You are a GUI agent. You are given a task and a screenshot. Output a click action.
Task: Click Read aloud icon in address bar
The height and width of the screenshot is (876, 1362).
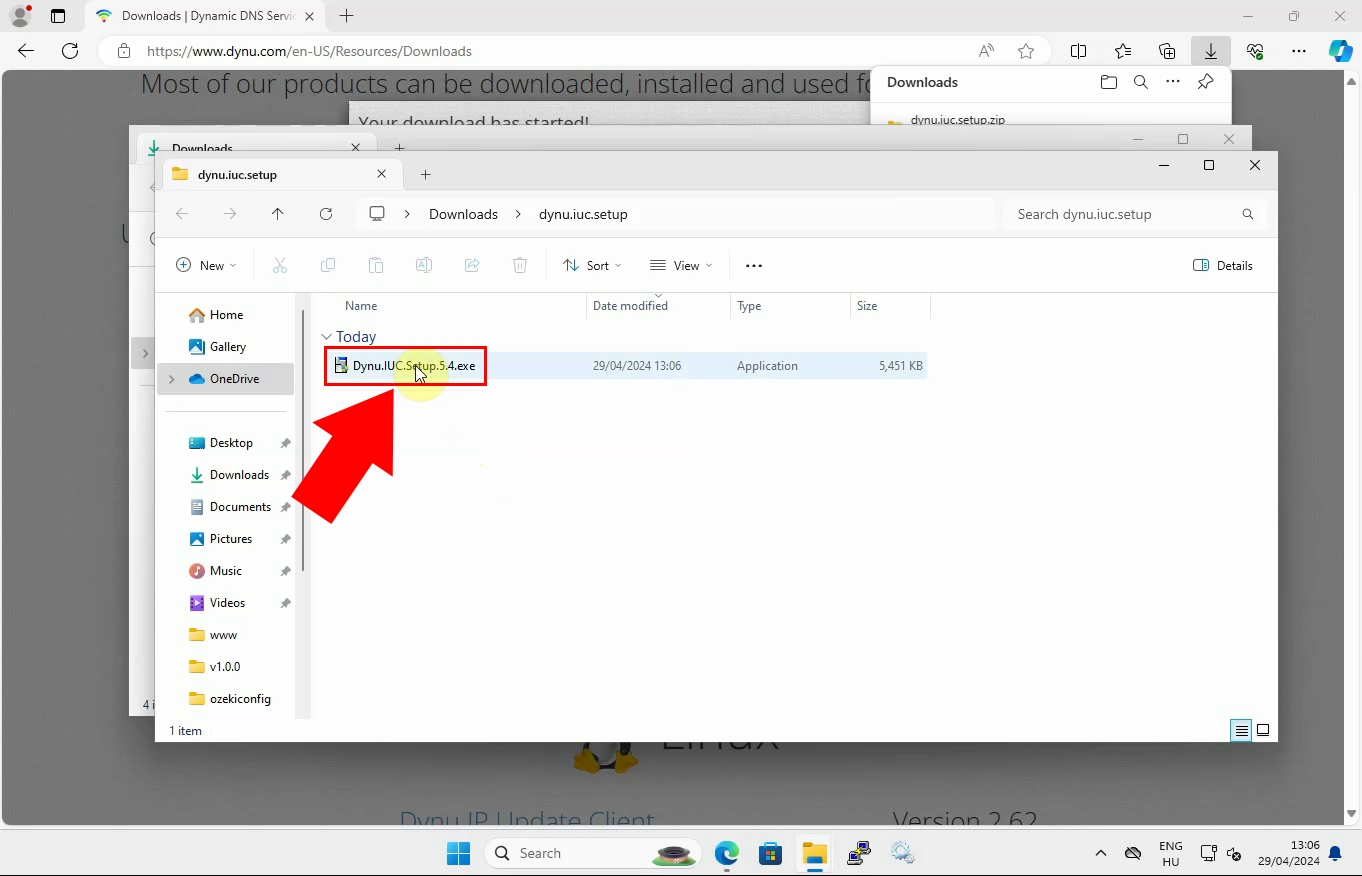[x=986, y=51]
